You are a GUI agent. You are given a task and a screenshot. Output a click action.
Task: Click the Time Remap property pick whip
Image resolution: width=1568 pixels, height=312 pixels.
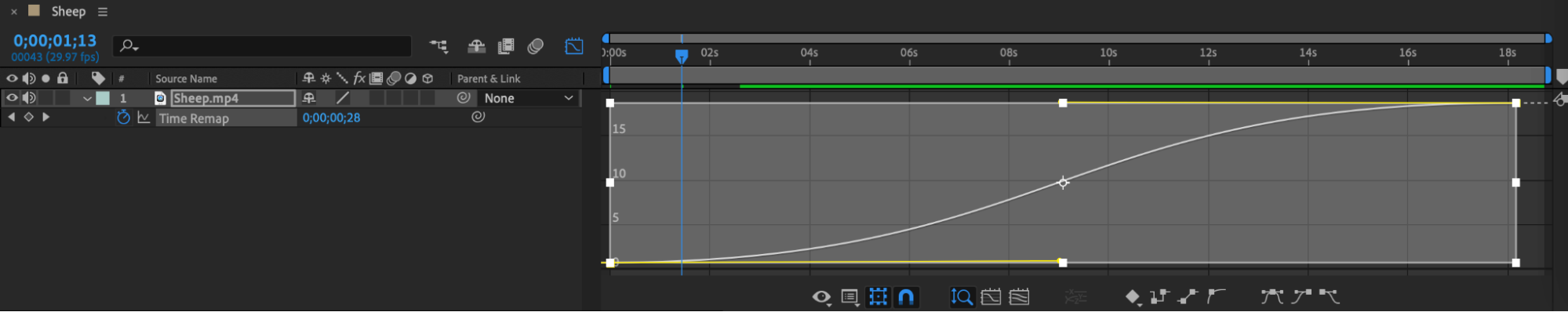pos(478,117)
